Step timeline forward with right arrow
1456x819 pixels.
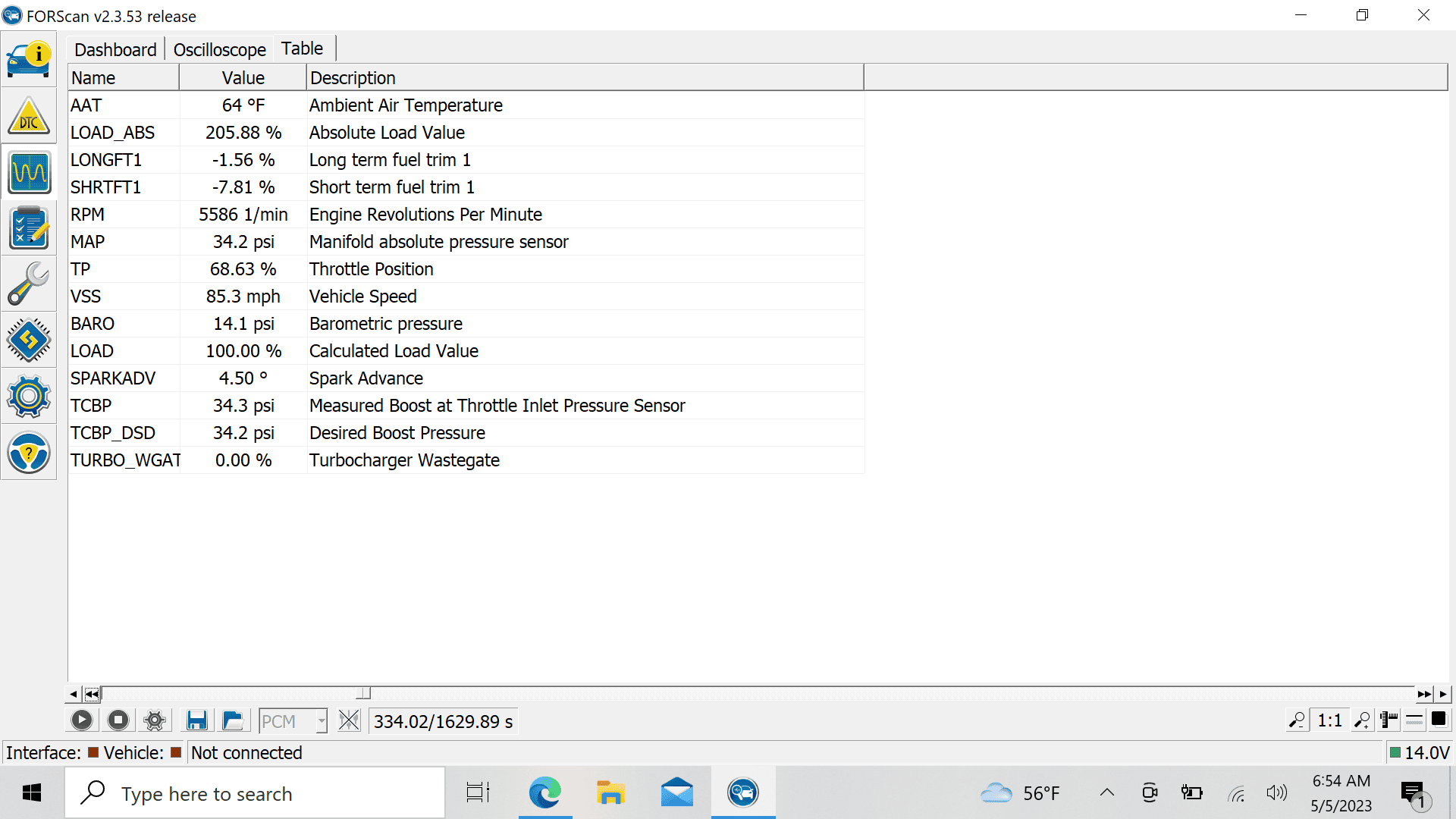(1443, 694)
